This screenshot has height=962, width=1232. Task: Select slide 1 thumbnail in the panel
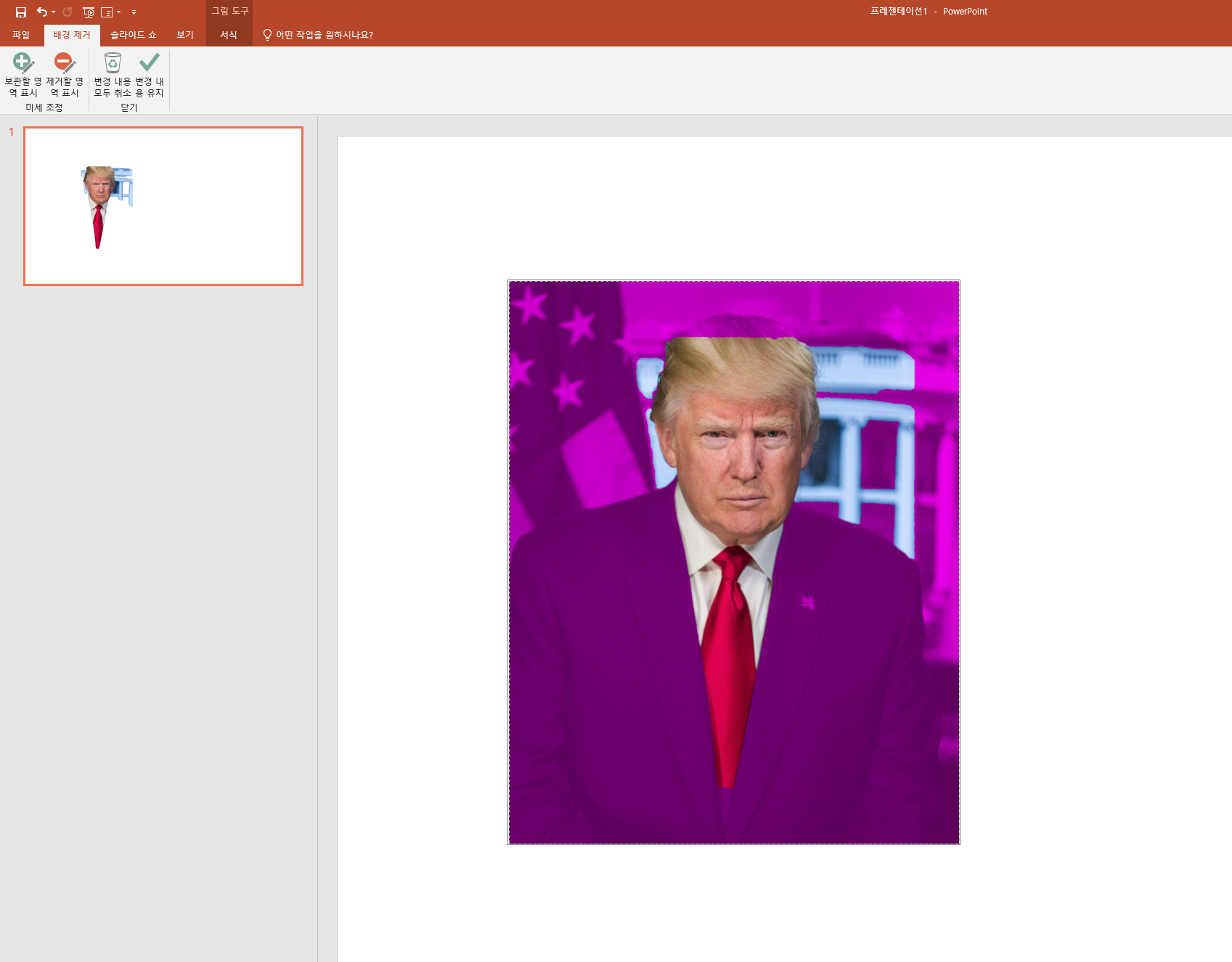[x=163, y=206]
